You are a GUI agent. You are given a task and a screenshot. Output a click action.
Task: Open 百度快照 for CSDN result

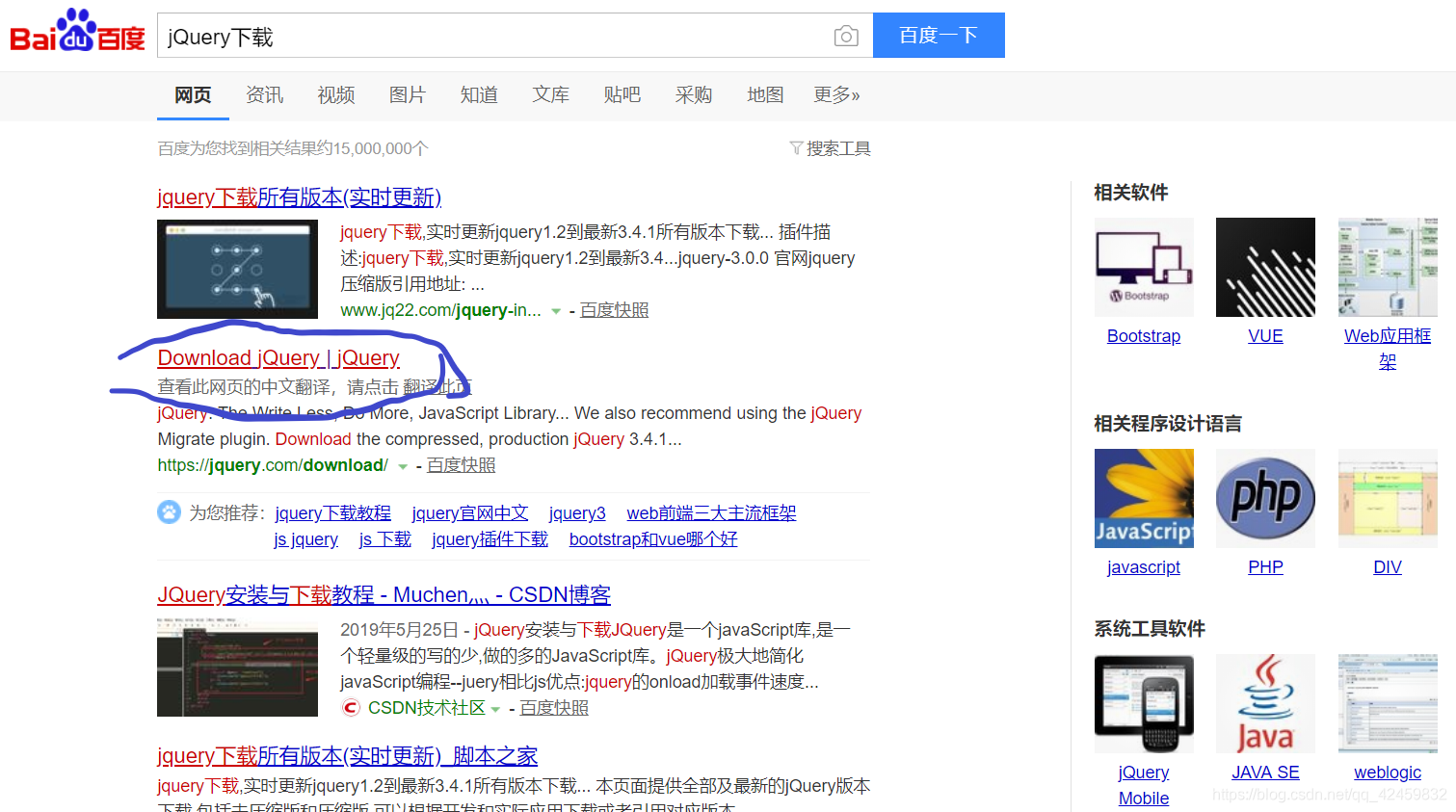pos(554,708)
